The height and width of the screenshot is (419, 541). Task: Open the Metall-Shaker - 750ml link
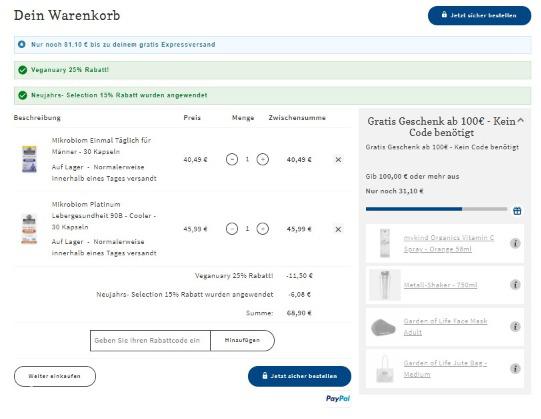tap(440, 285)
